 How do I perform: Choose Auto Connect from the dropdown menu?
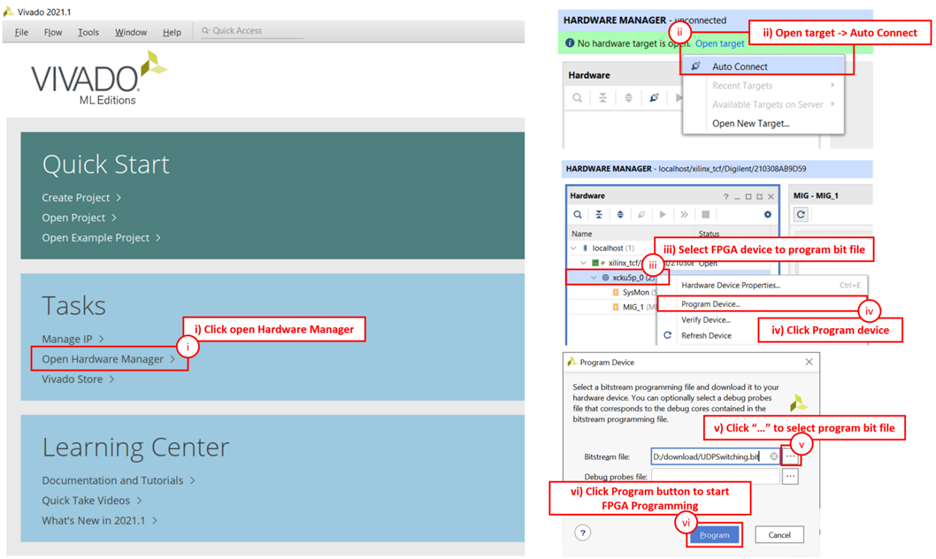(763, 66)
